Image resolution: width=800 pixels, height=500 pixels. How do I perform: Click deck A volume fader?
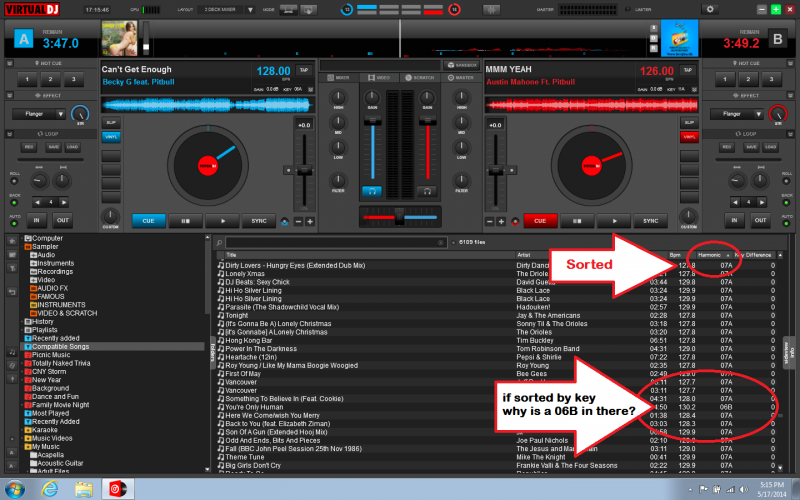point(372,121)
